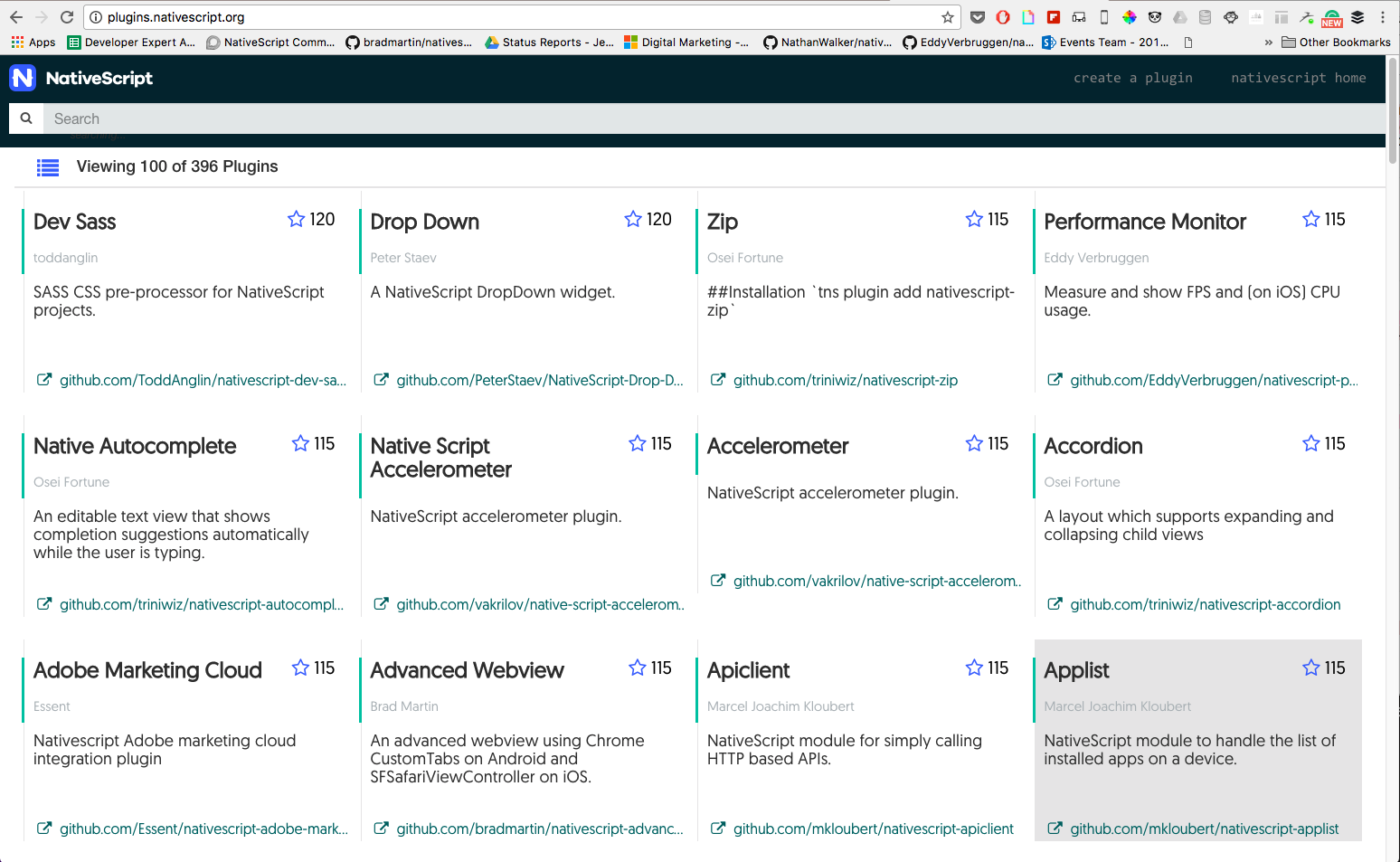1400x862 pixels.
Task: Click author name Peter Staev
Action: pyautogui.click(x=403, y=258)
